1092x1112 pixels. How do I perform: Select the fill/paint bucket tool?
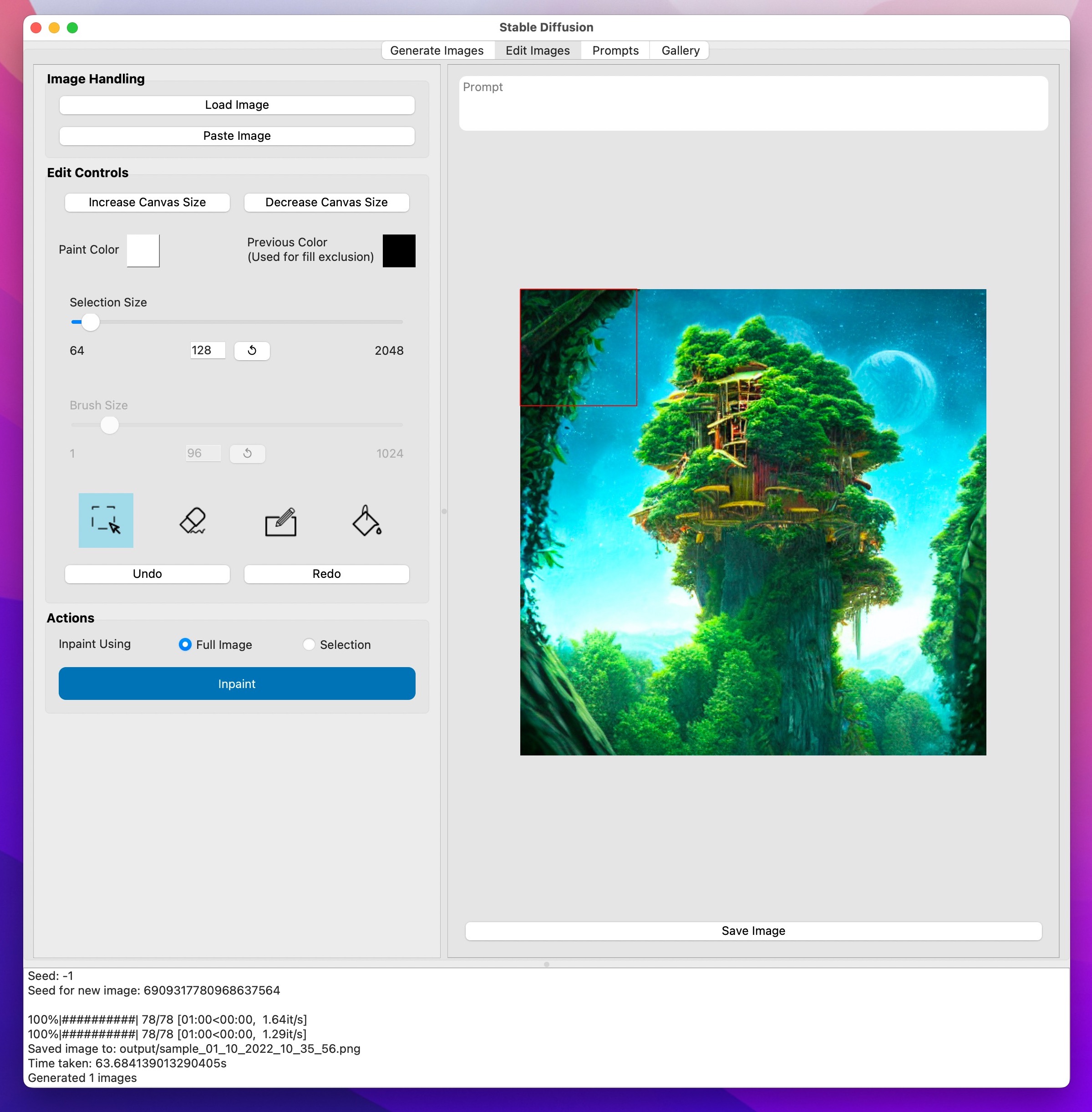(366, 520)
